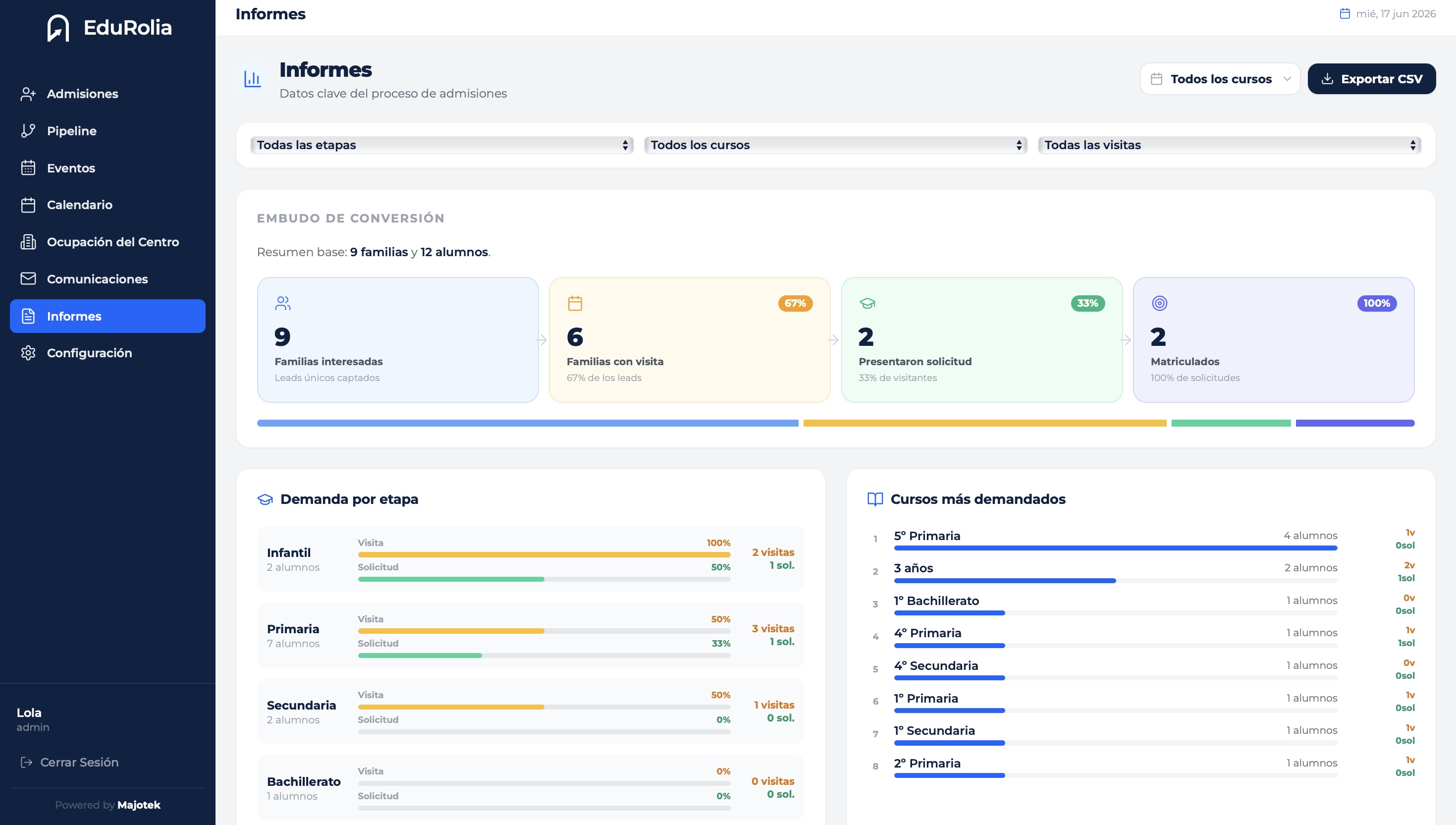The height and width of the screenshot is (825, 1456).
Task: Click the Infantil Visita progress bar
Action: (x=544, y=555)
